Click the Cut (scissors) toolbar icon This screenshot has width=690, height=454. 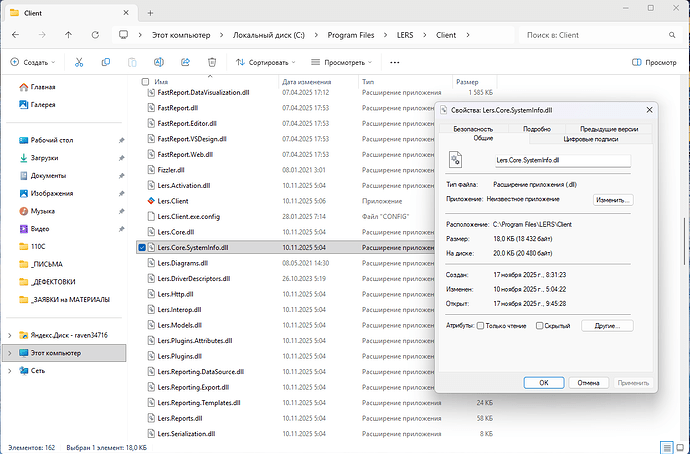78,62
